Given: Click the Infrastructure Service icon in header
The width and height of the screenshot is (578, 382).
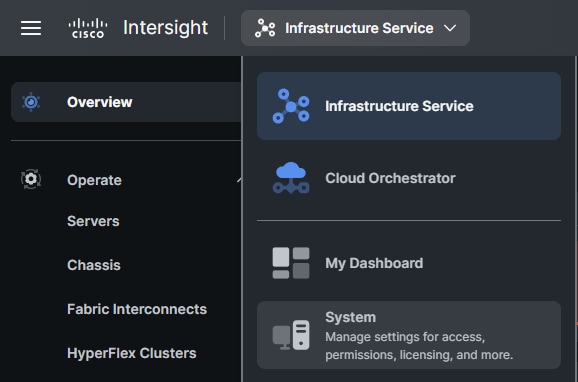Looking at the screenshot, I should 265,28.
